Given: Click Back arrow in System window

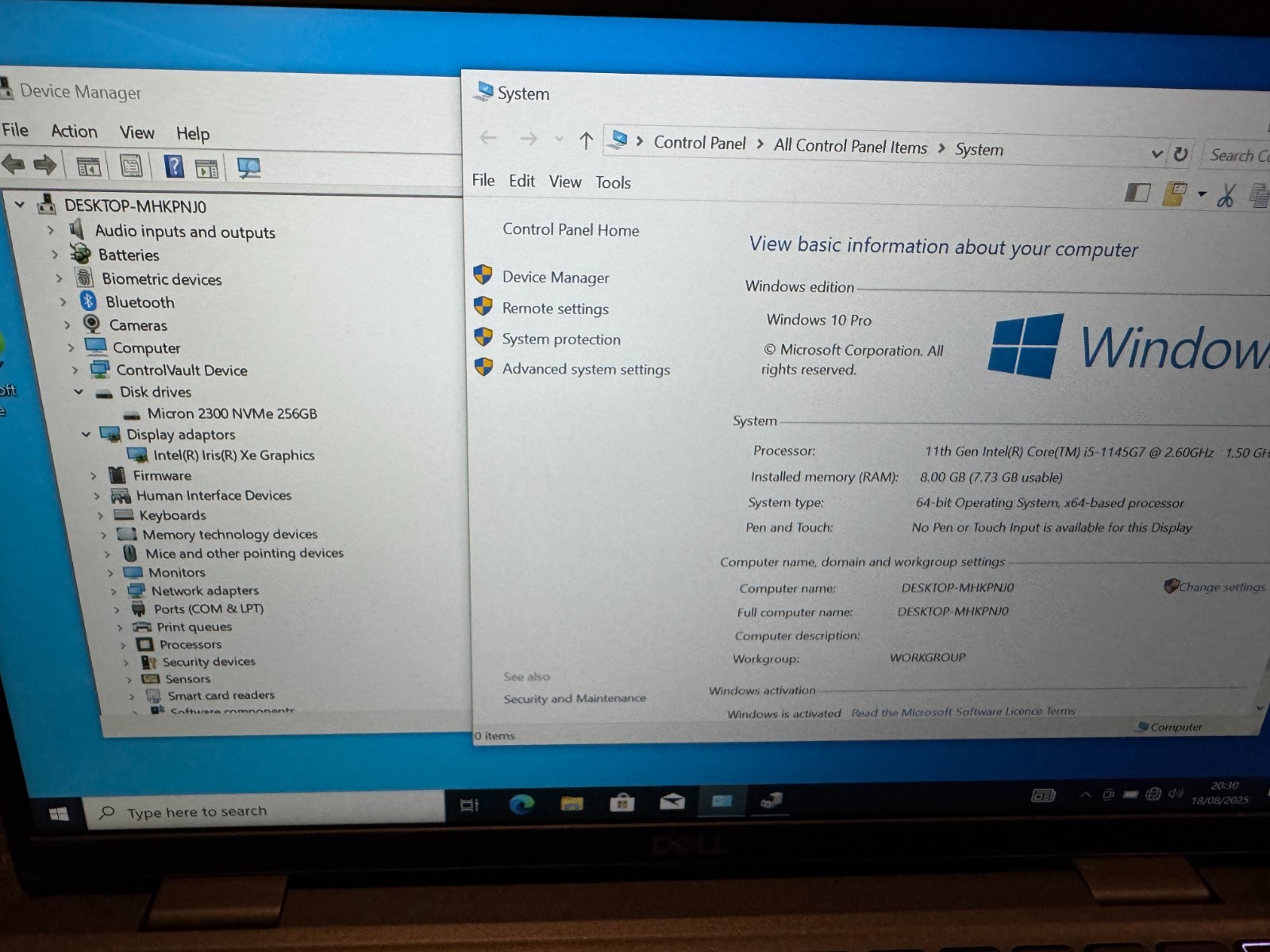Looking at the screenshot, I should pos(488,138).
